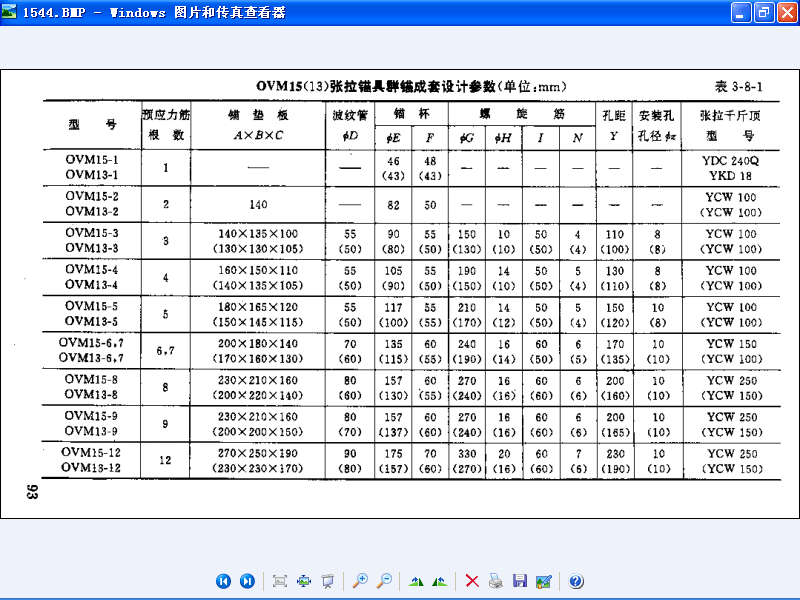Click the jack model 'YKD 18'

(x=731, y=176)
